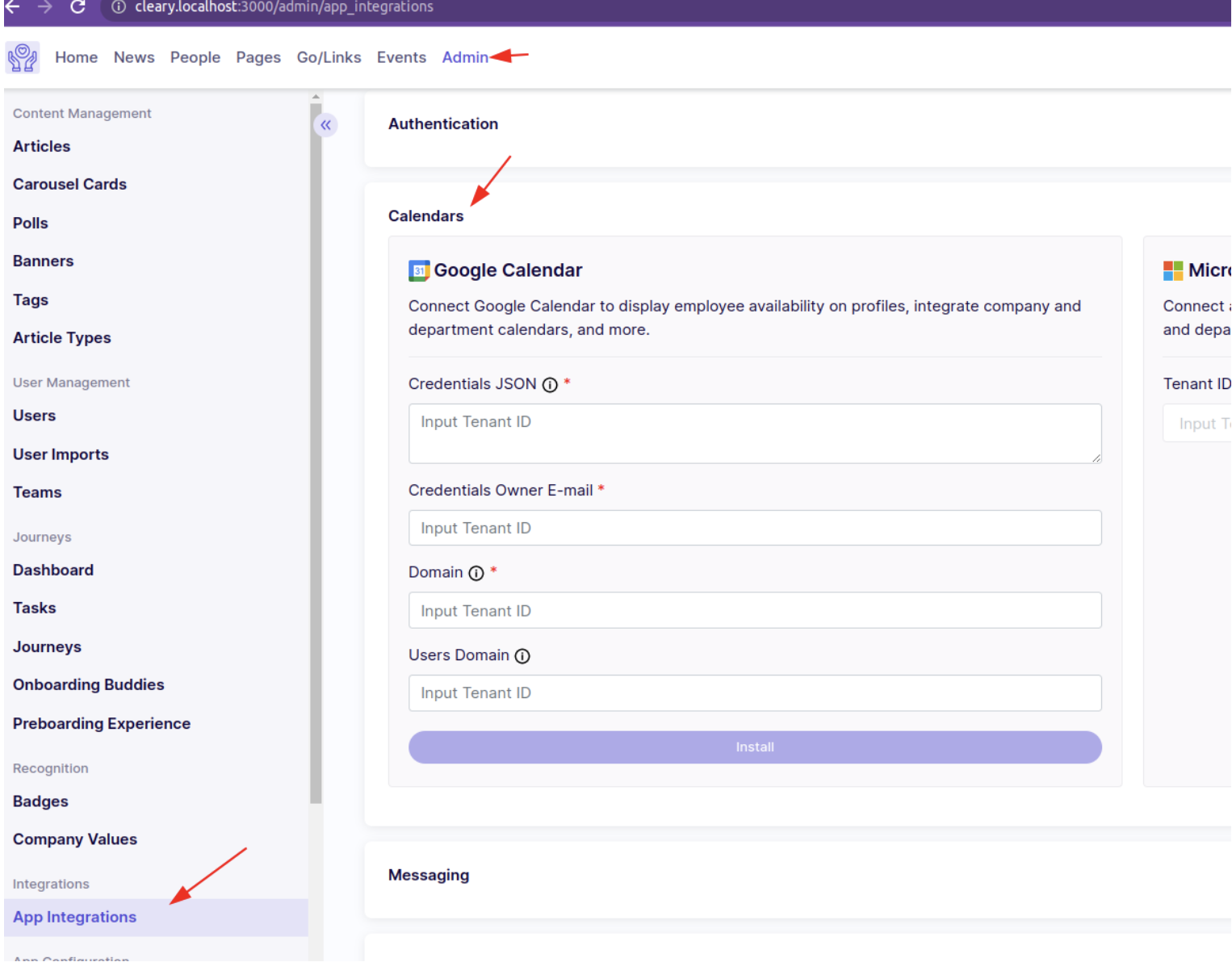1232x962 pixels.
Task: Click the Google Calendar logo icon
Action: tap(419, 270)
